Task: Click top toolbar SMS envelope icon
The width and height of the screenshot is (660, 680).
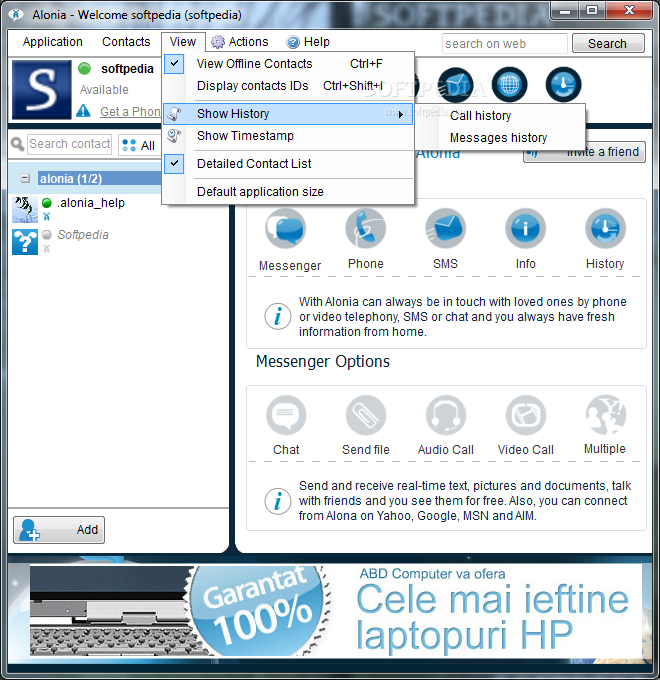Action: pos(455,85)
